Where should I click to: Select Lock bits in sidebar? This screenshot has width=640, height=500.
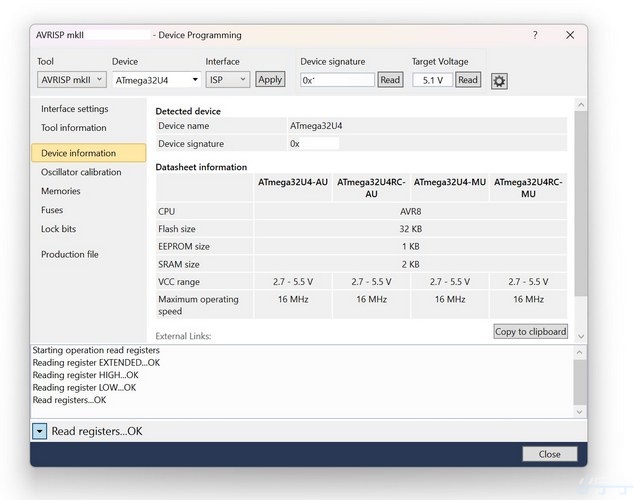pyautogui.click(x=57, y=229)
